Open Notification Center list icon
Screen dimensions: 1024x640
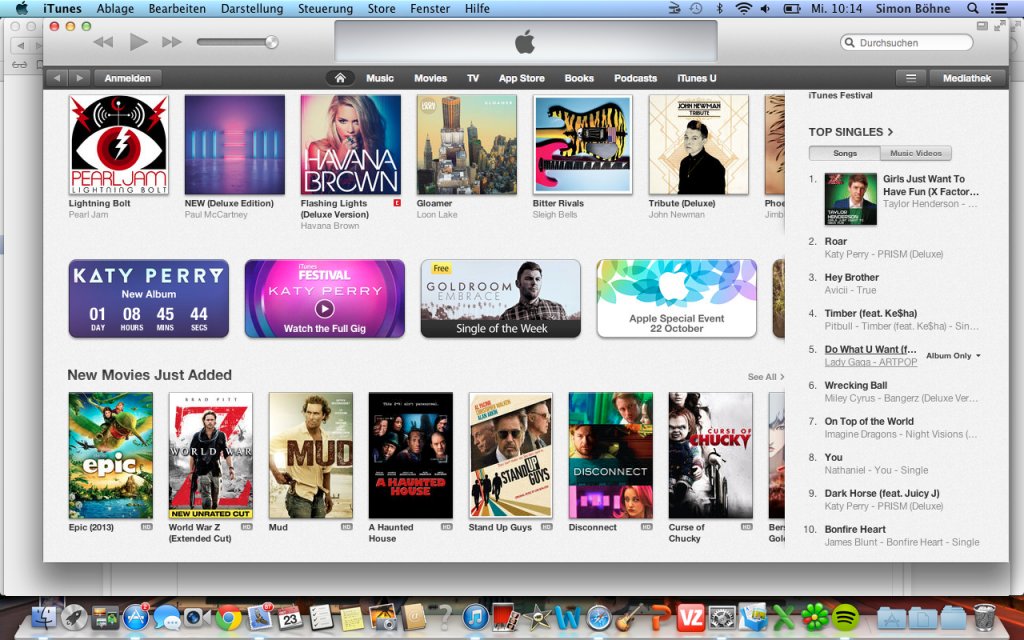[999, 8]
